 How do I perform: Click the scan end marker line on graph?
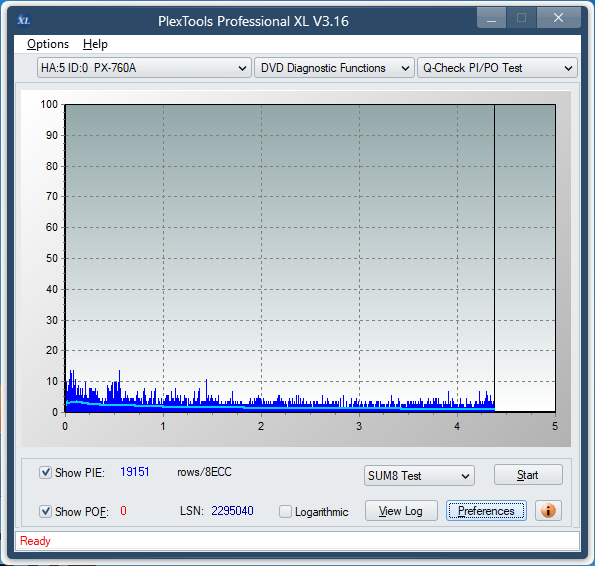coord(494,258)
